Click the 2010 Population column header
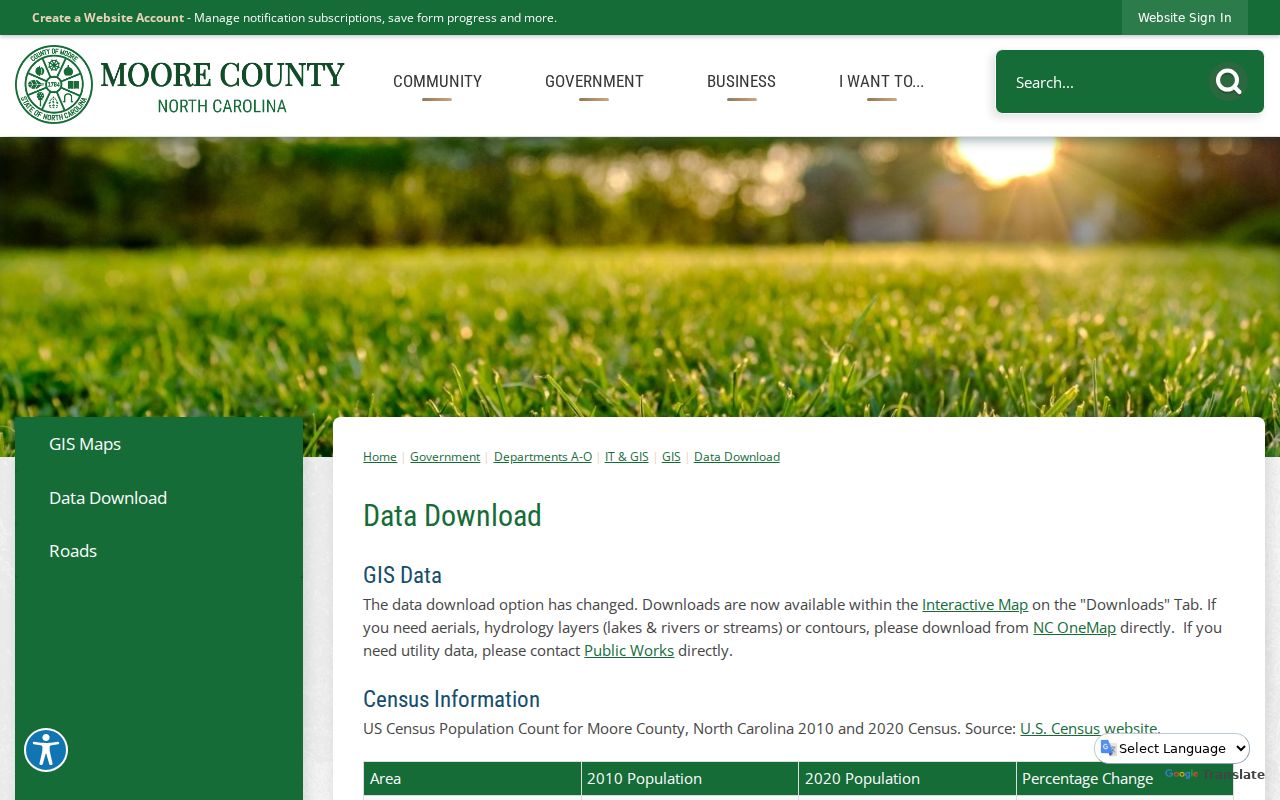The image size is (1280, 800). tap(690, 779)
